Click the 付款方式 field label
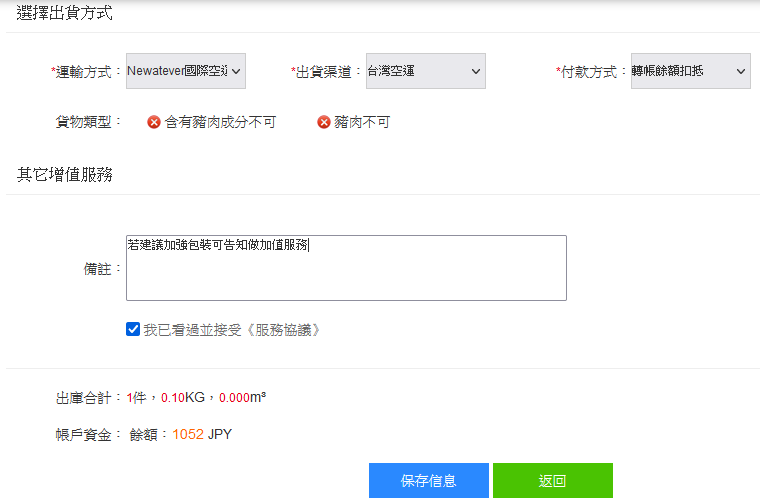The width and height of the screenshot is (760, 504). (x=592, y=72)
